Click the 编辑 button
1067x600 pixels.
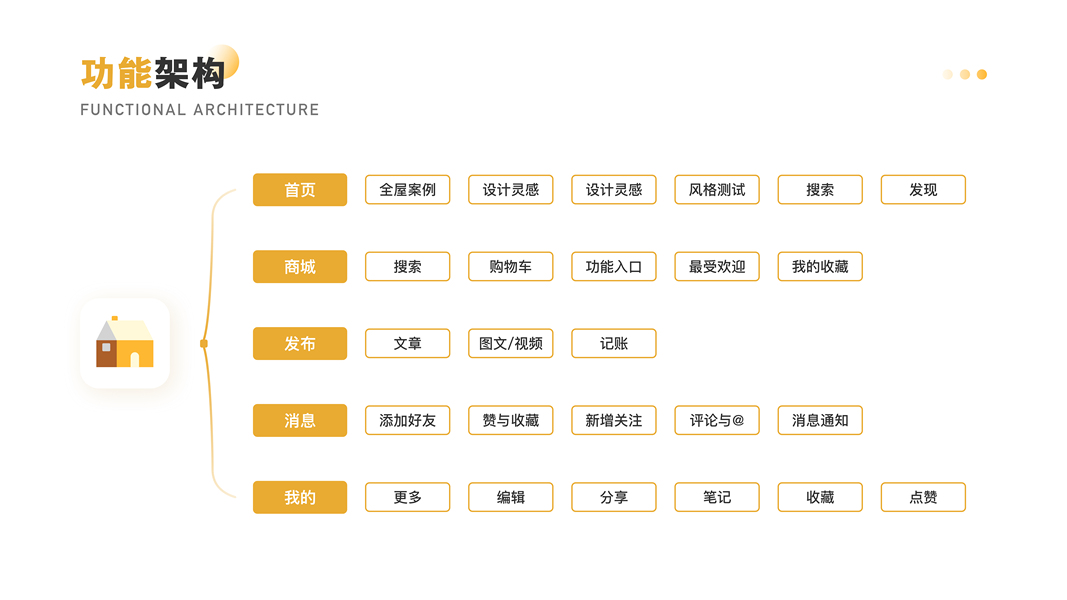[x=511, y=497]
